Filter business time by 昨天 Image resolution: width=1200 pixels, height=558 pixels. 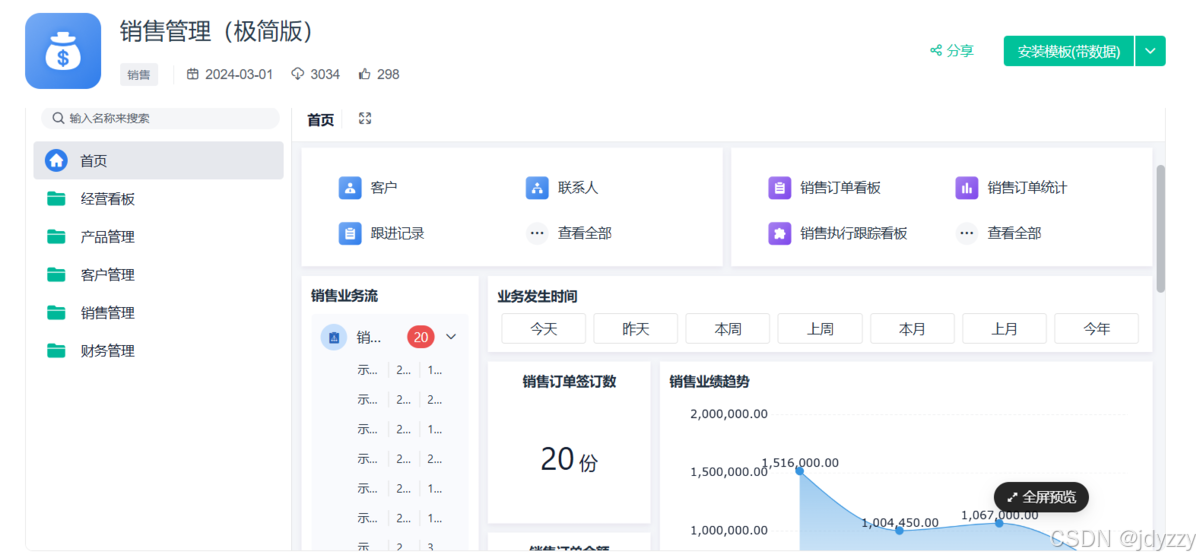click(x=636, y=329)
